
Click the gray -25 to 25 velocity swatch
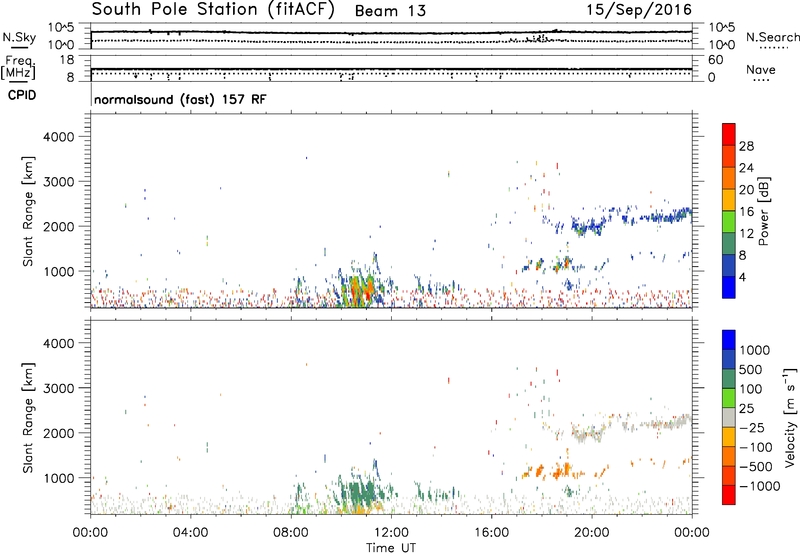pos(729,417)
